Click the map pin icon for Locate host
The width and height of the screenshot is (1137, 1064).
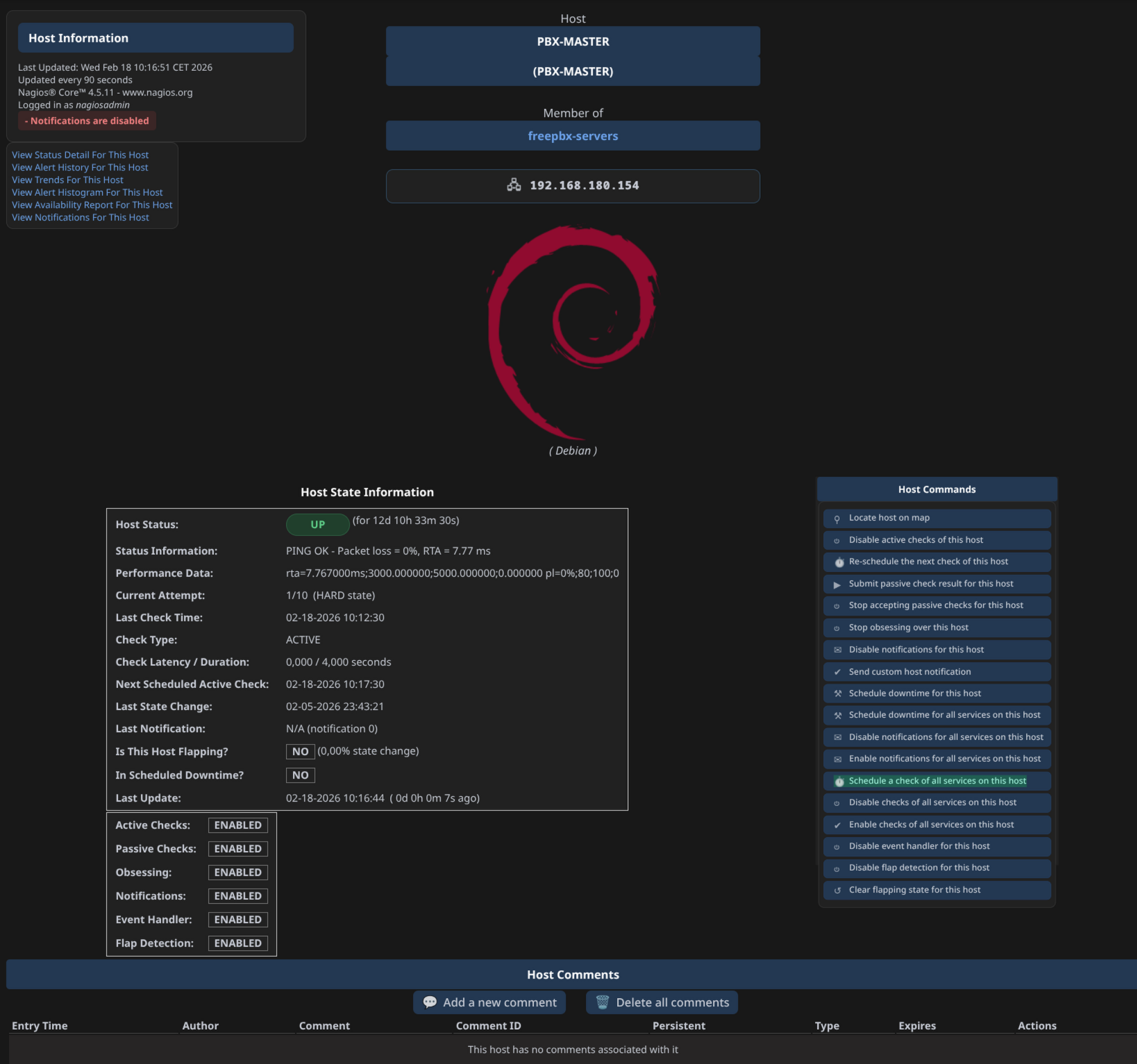pyautogui.click(x=837, y=518)
